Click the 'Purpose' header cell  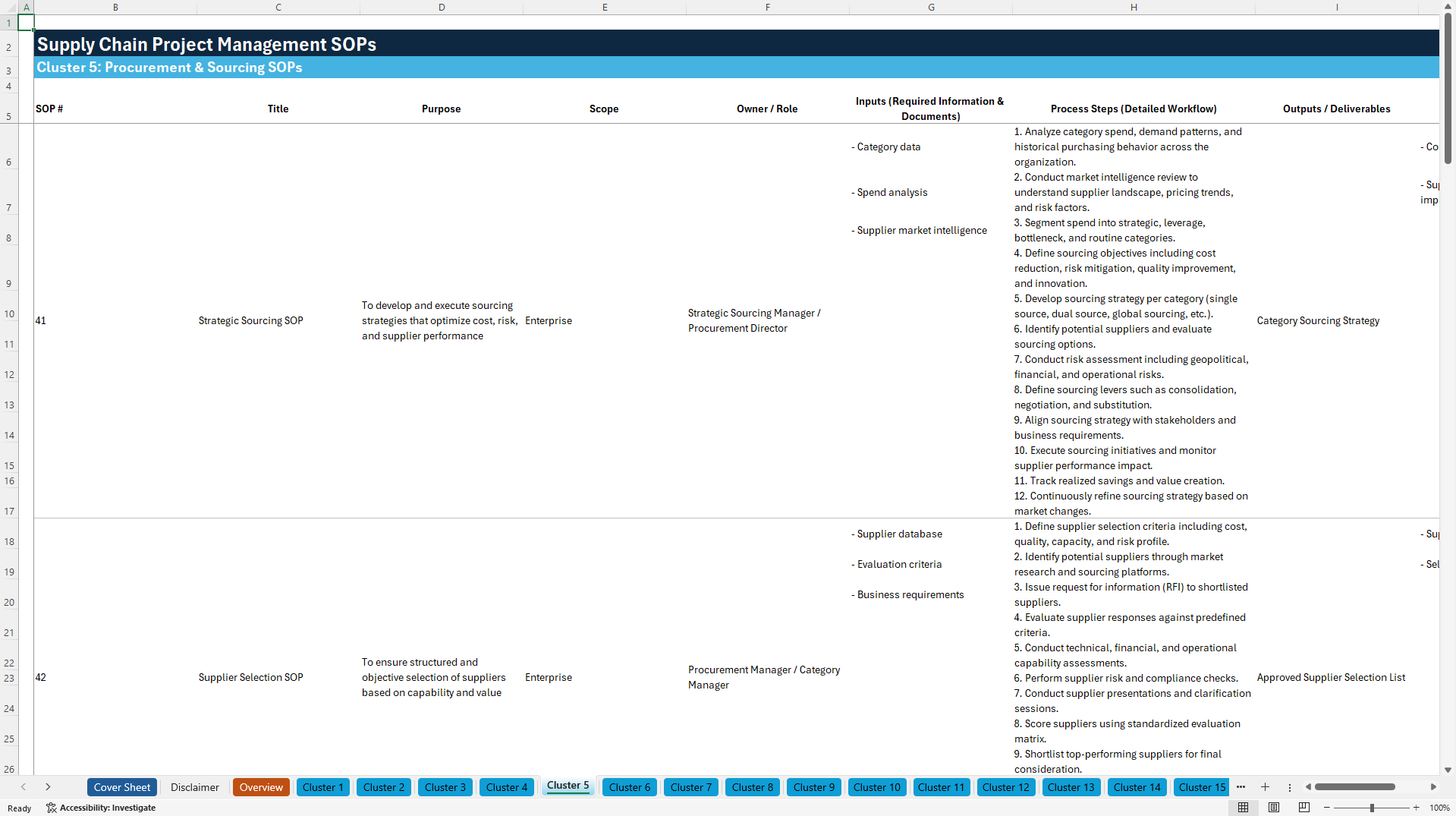(x=441, y=109)
